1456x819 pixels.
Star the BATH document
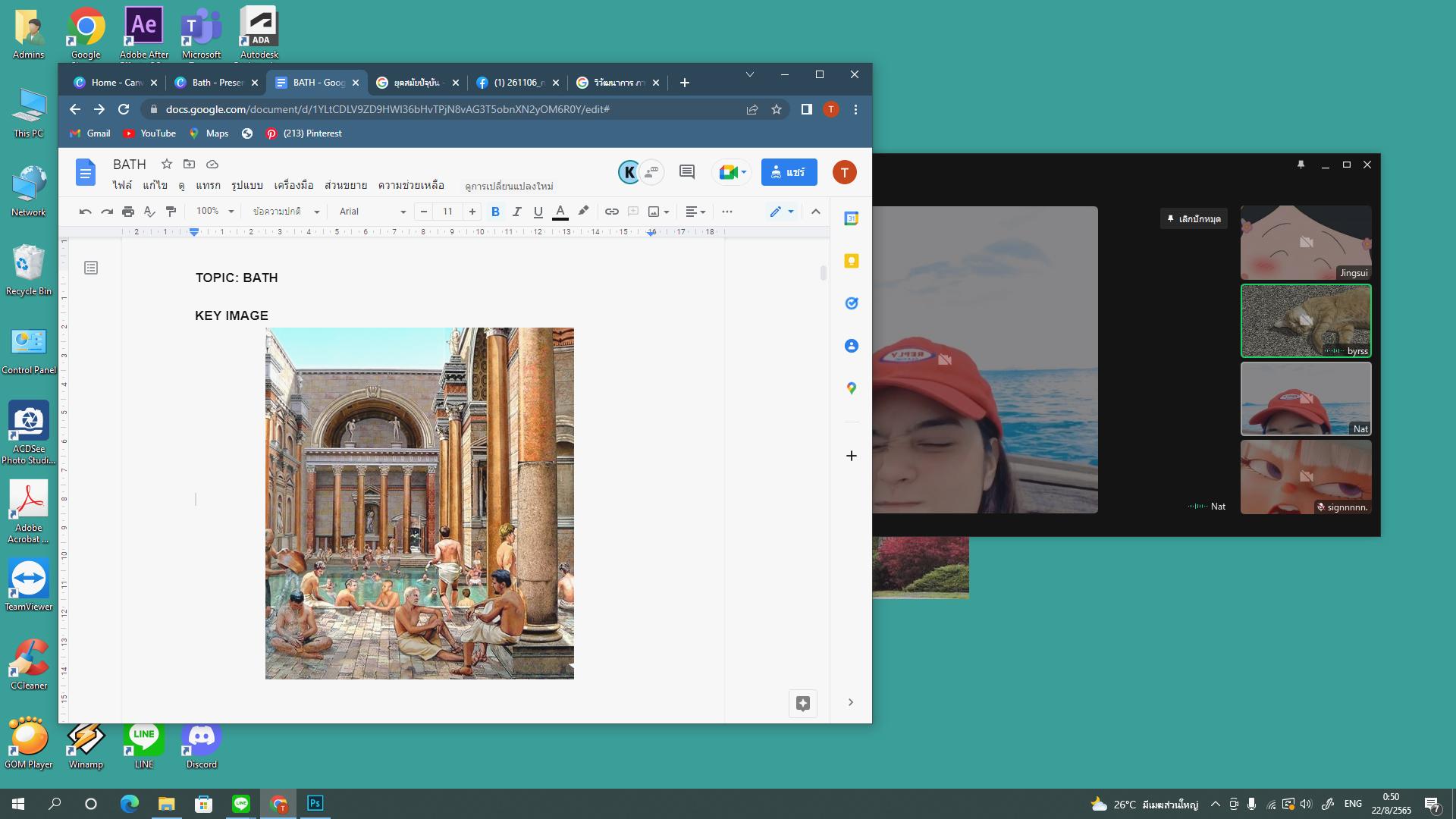(x=167, y=164)
